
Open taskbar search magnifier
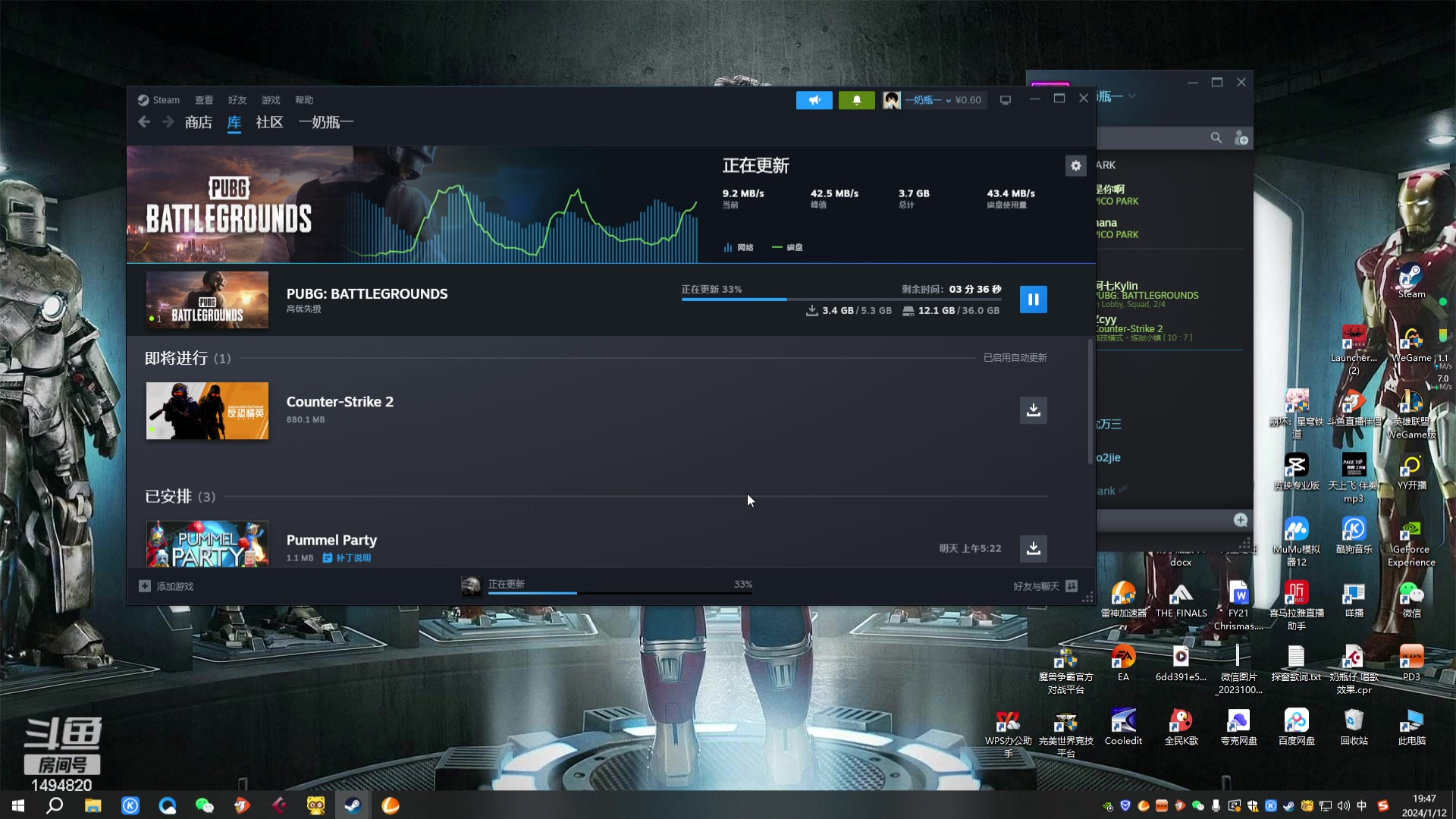(x=55, y=805)
